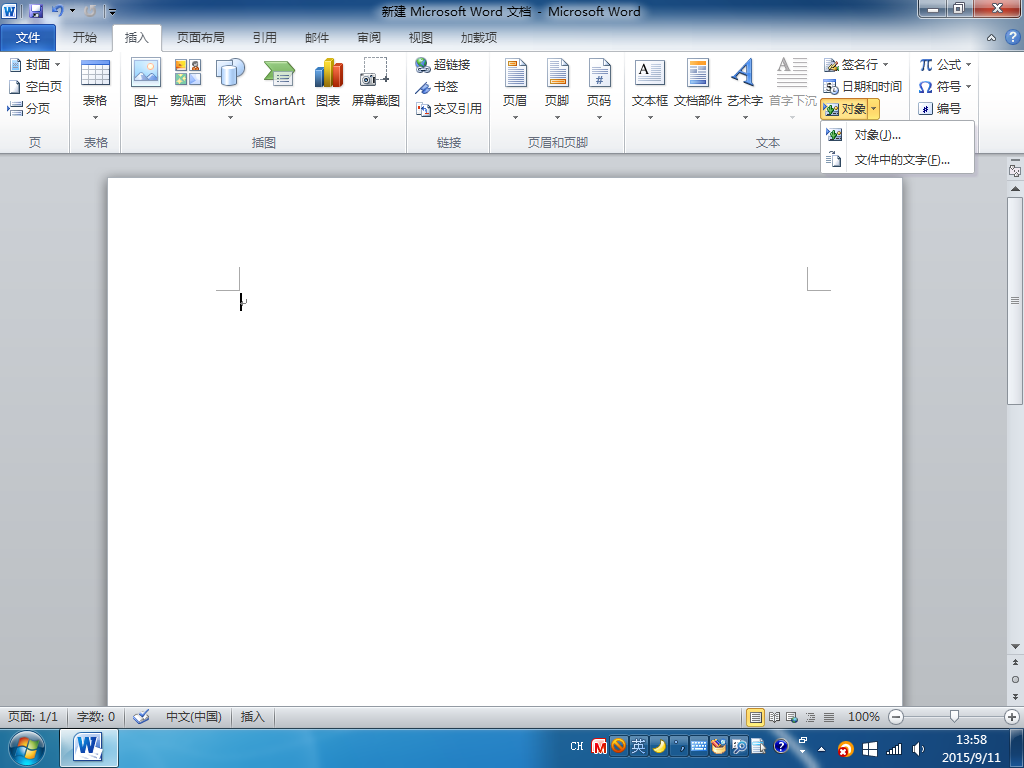
Task: Insert a picture (图片)
Action: (146, 82)
